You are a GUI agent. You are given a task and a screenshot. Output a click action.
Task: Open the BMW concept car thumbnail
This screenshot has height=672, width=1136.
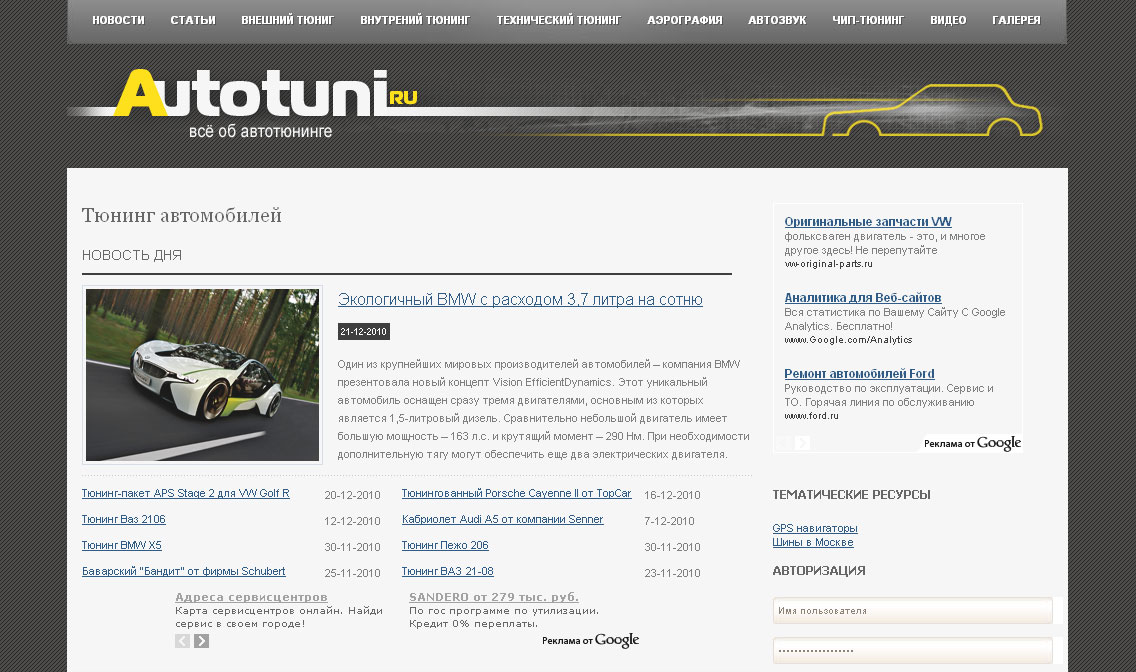tap(202, 375)
